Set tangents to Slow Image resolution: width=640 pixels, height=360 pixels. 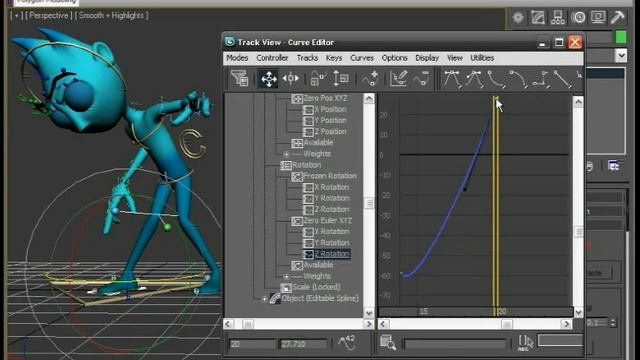point(518,79)
